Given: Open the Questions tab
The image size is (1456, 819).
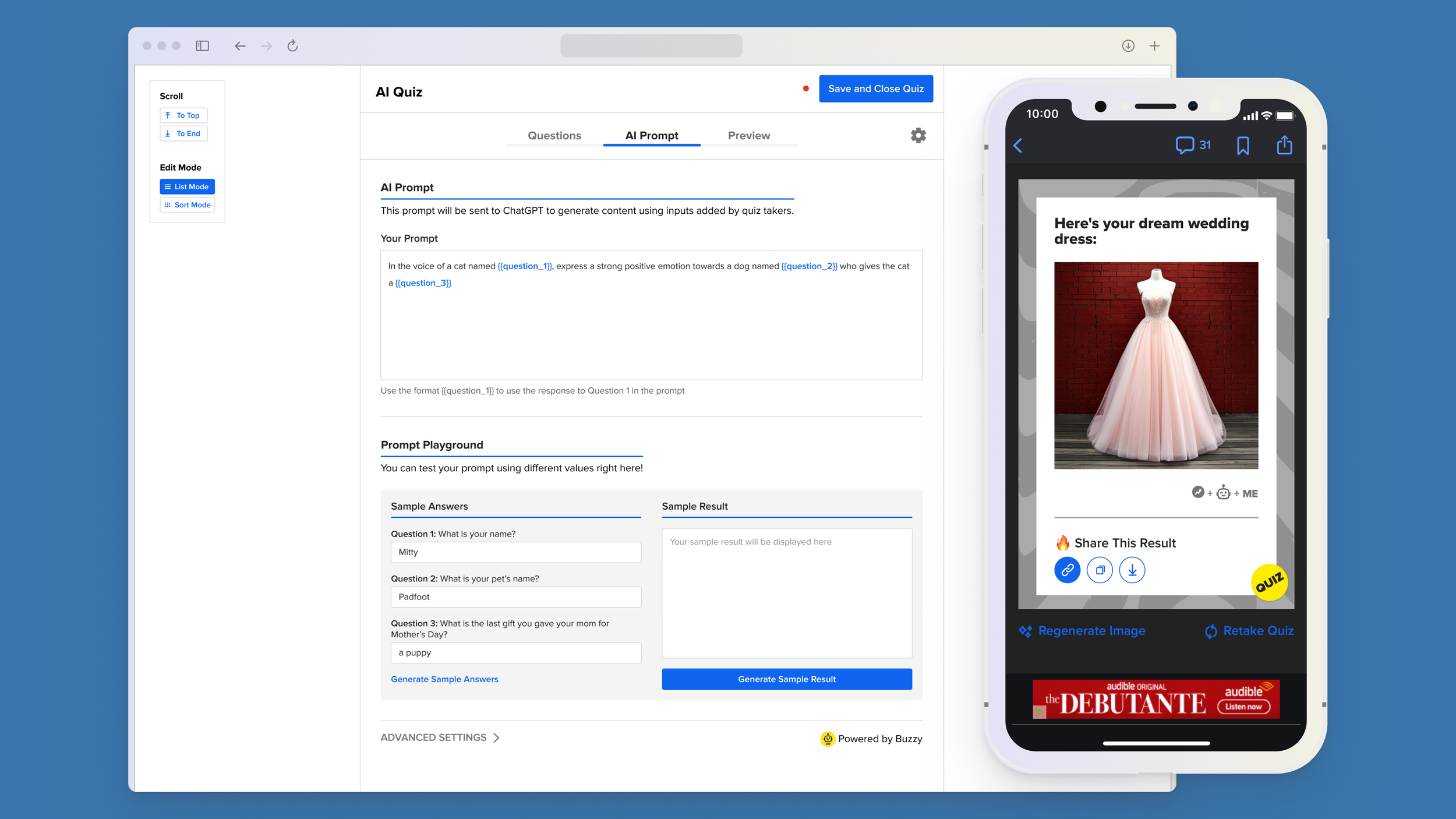Looking at the screenshot, I should (554, 136).
